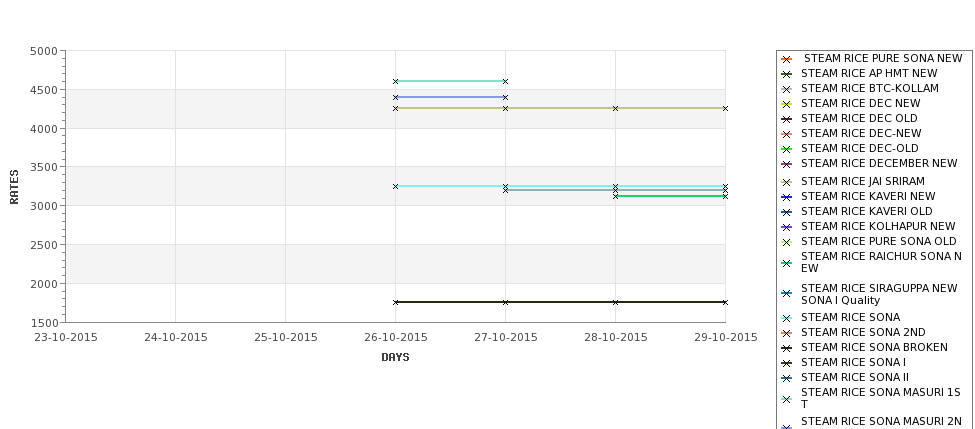The image size is (975, 429).
Task: Click the 1750 data point at 28-10-2015
Action: 616,302
